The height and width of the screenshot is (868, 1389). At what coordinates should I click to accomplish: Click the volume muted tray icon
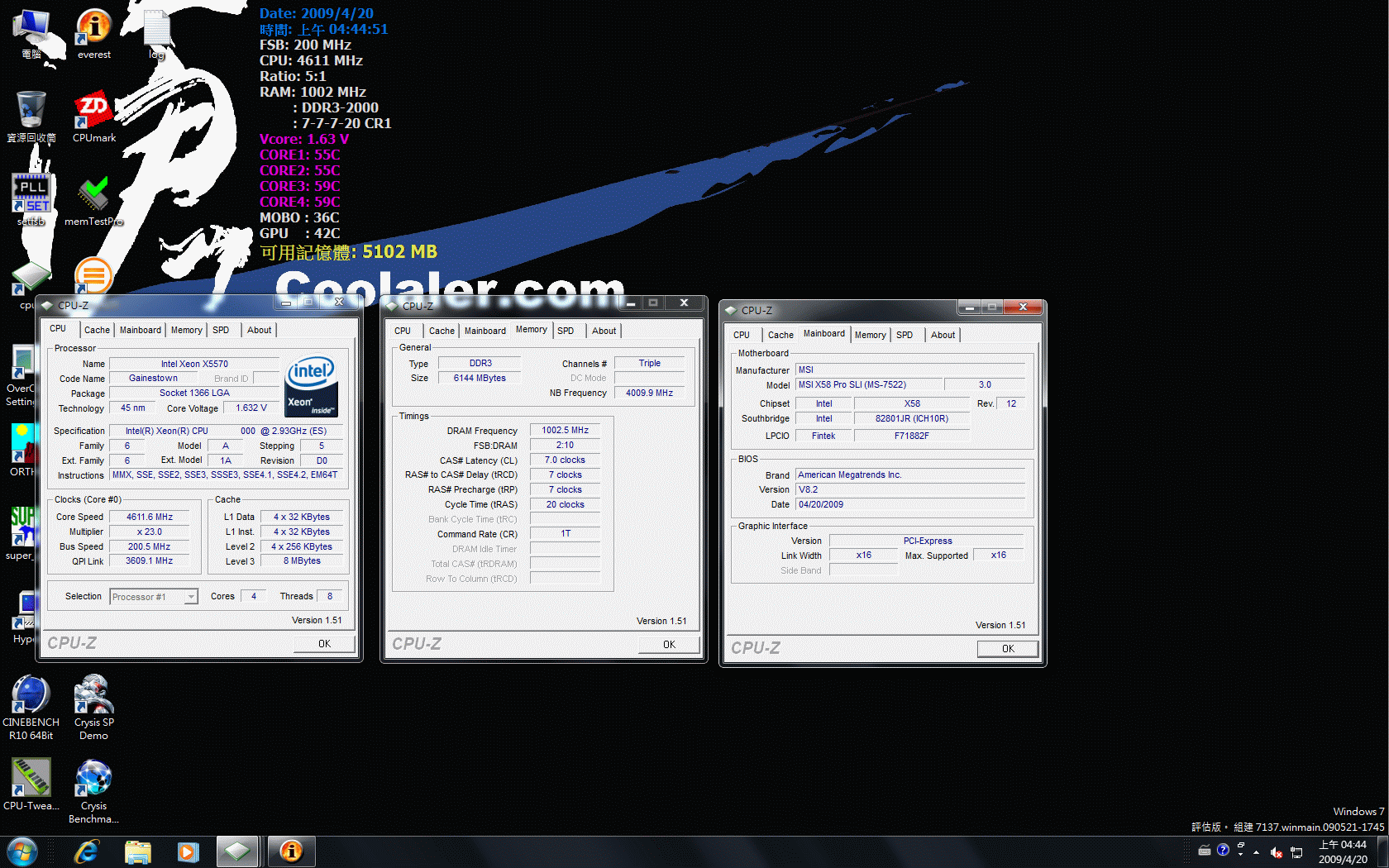pyautogui.click(x=1277, y=852)
